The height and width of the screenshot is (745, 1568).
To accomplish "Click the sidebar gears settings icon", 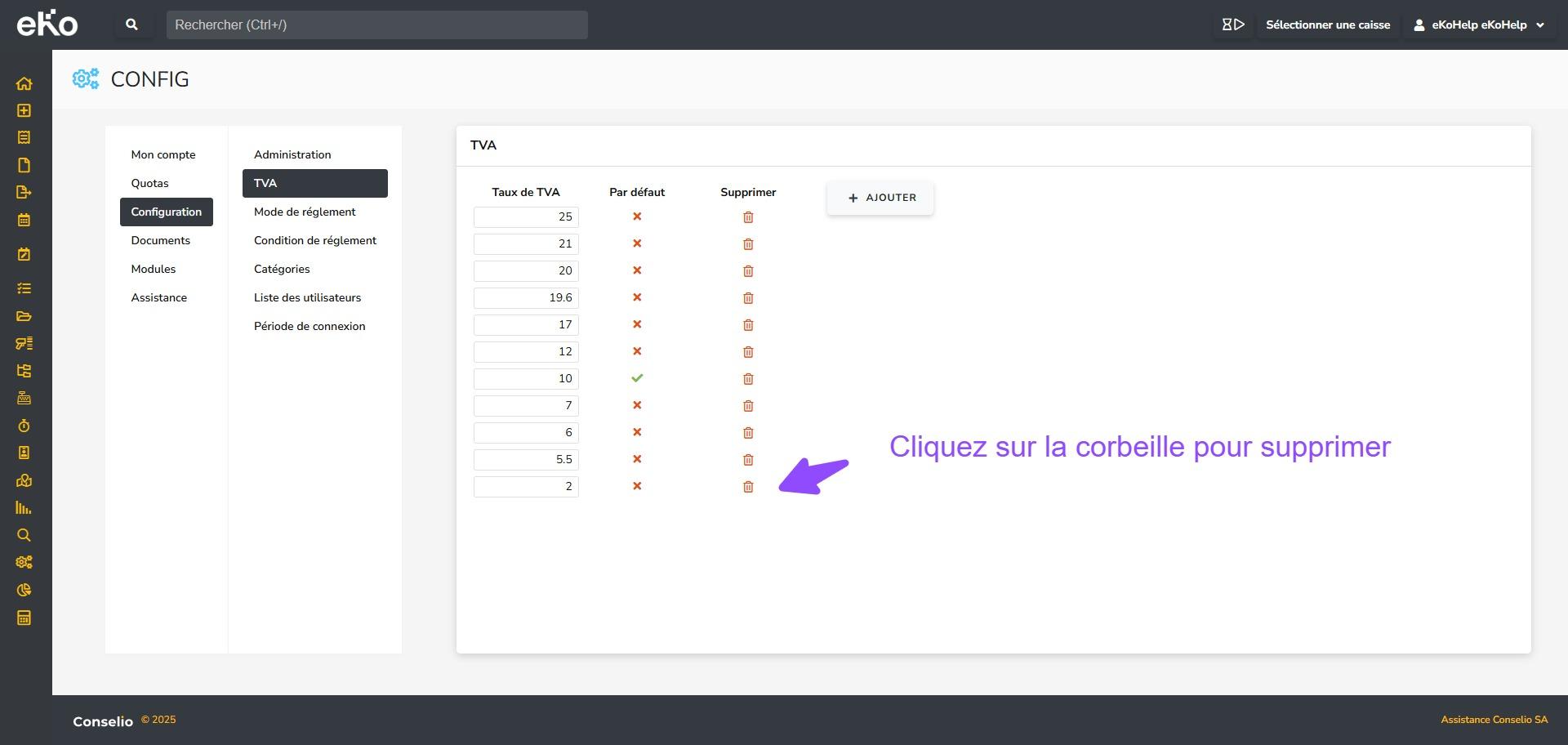I will coord(24,562).
